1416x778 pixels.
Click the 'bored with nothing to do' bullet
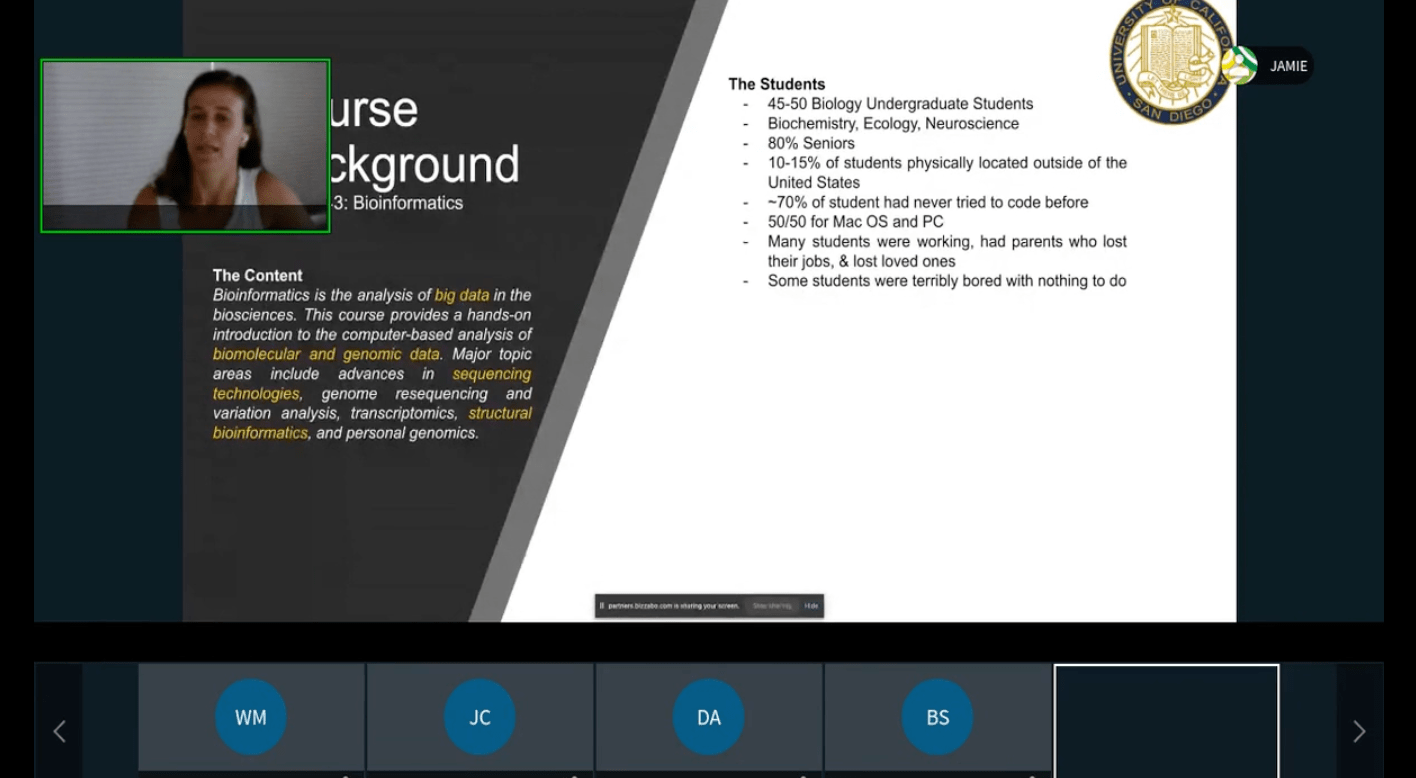coord(947,281)
